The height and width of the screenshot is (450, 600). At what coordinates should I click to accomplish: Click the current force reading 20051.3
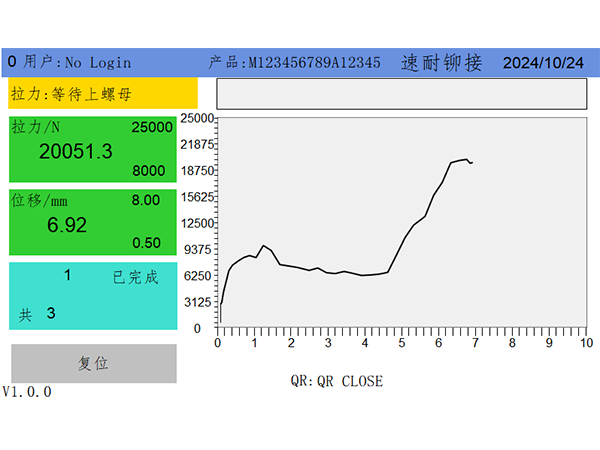[x=76, y=150]
